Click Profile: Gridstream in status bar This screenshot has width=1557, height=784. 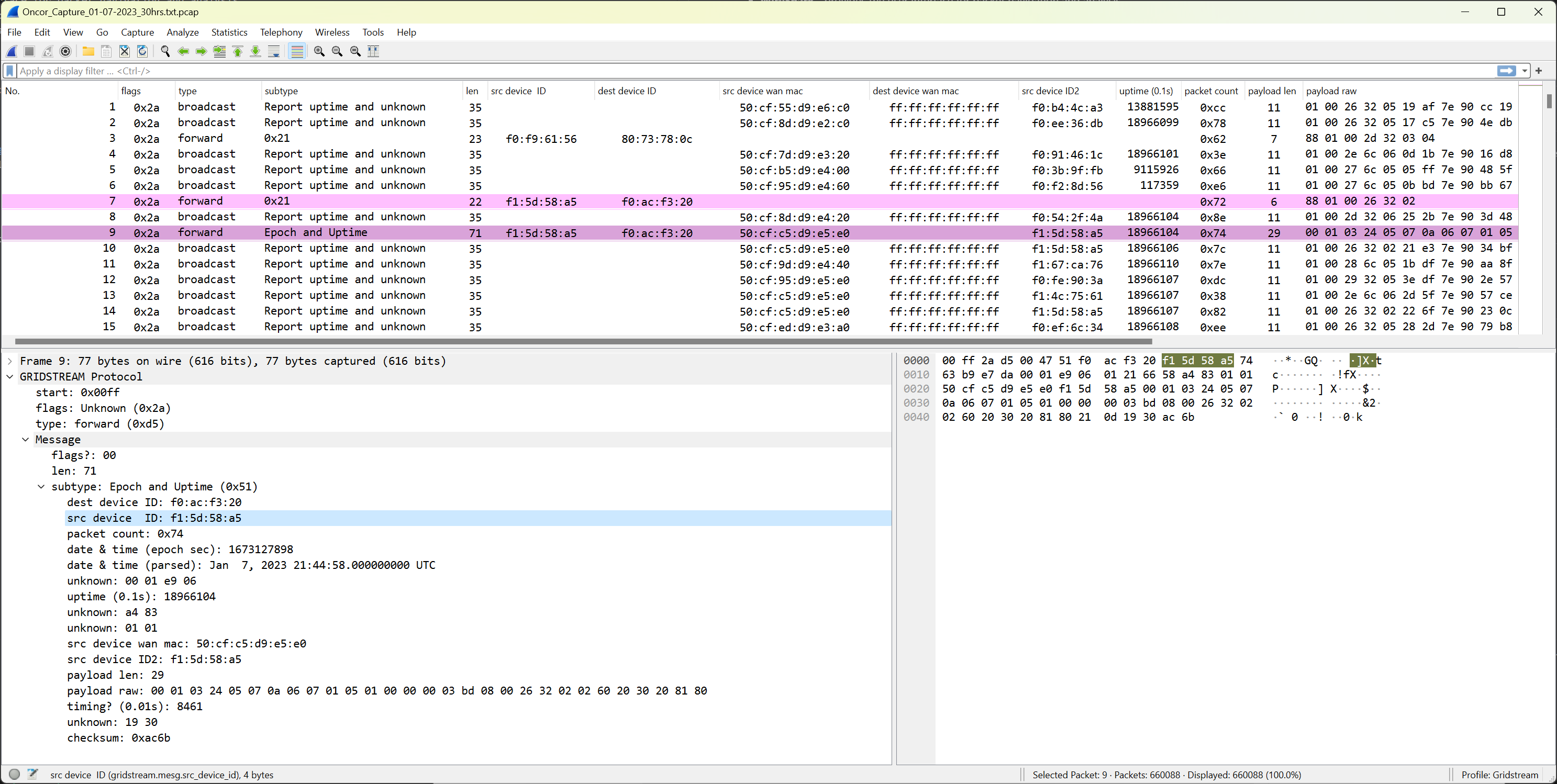(x=1499, y=775)
